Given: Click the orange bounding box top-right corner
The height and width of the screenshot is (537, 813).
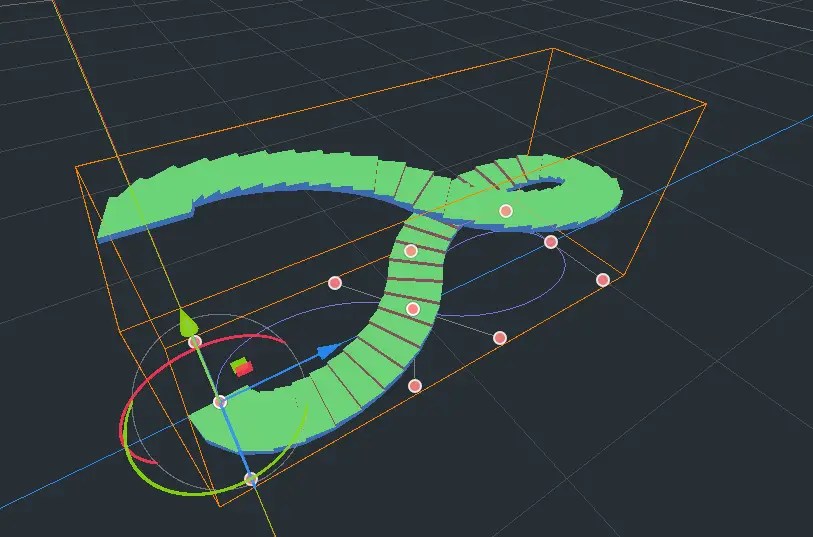Looking at the screenshot, I should [x=706, y=103].
